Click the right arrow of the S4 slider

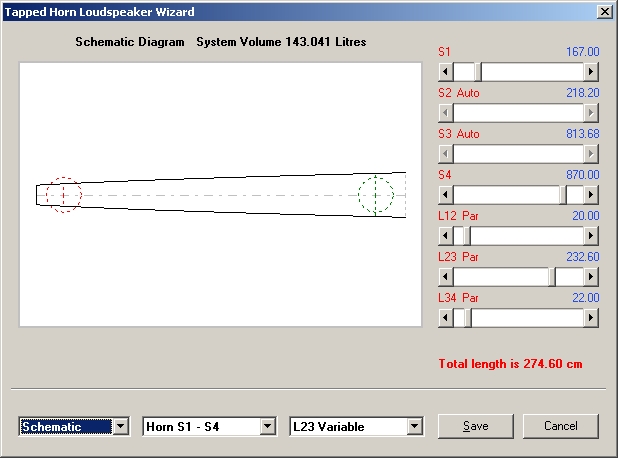click(590, 195)
